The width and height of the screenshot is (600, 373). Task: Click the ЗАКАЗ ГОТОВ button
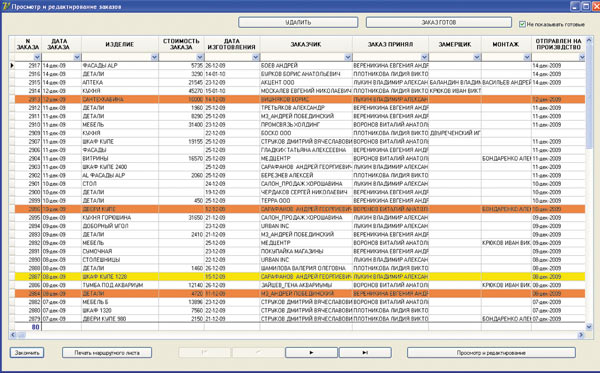click(x=439, y=22)
